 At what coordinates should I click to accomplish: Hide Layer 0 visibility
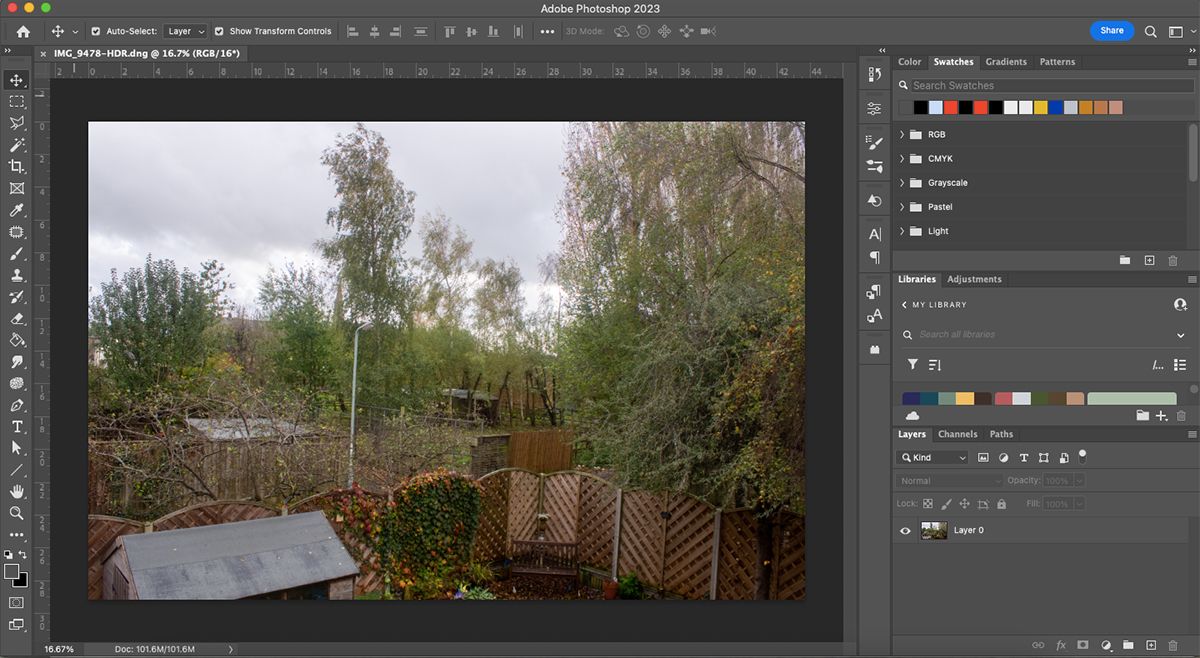coord(905,530)
